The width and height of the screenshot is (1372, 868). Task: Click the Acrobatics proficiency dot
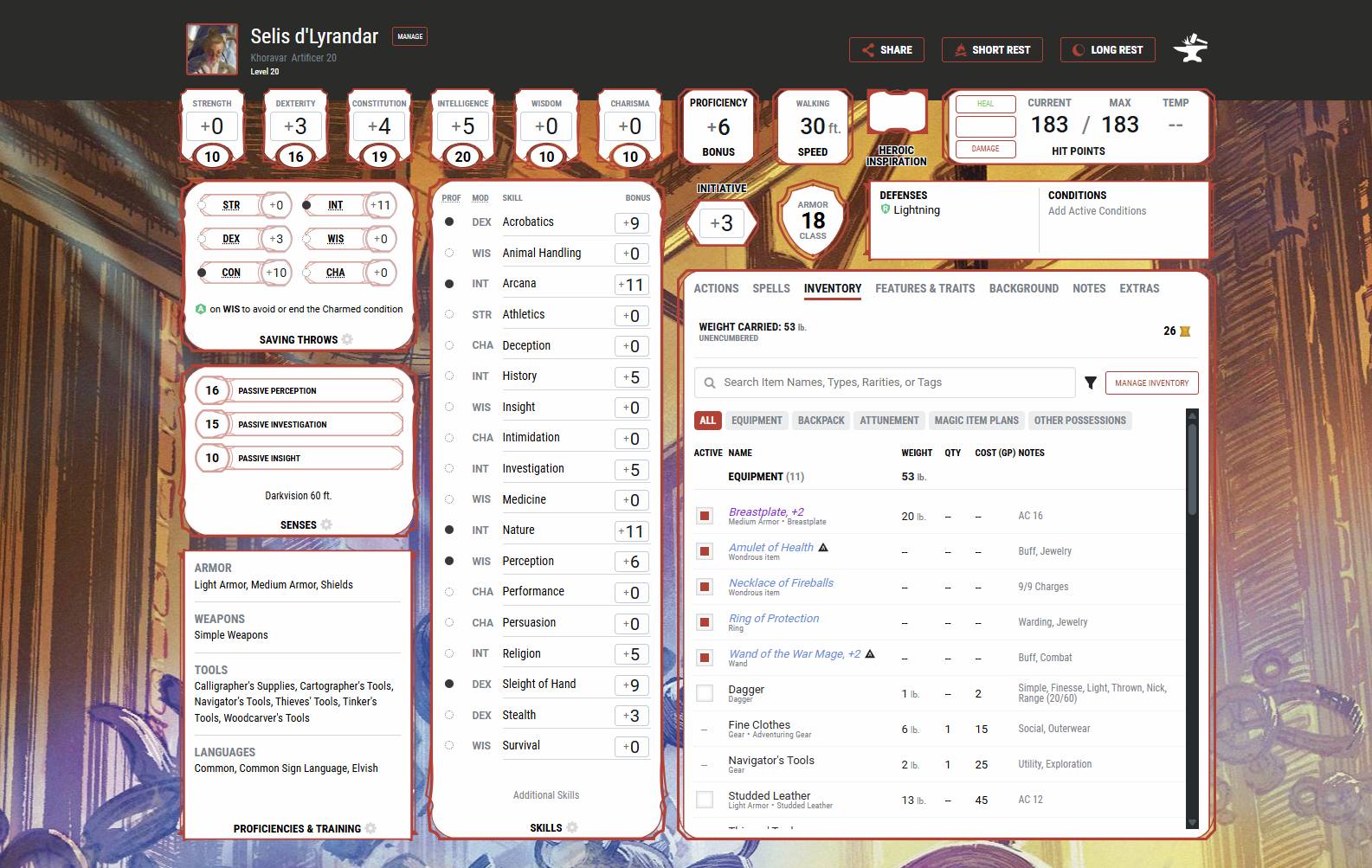pos(449,222)
